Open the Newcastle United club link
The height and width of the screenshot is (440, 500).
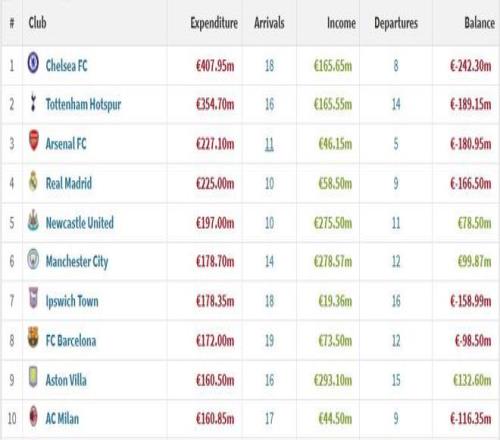click(80, 223)
